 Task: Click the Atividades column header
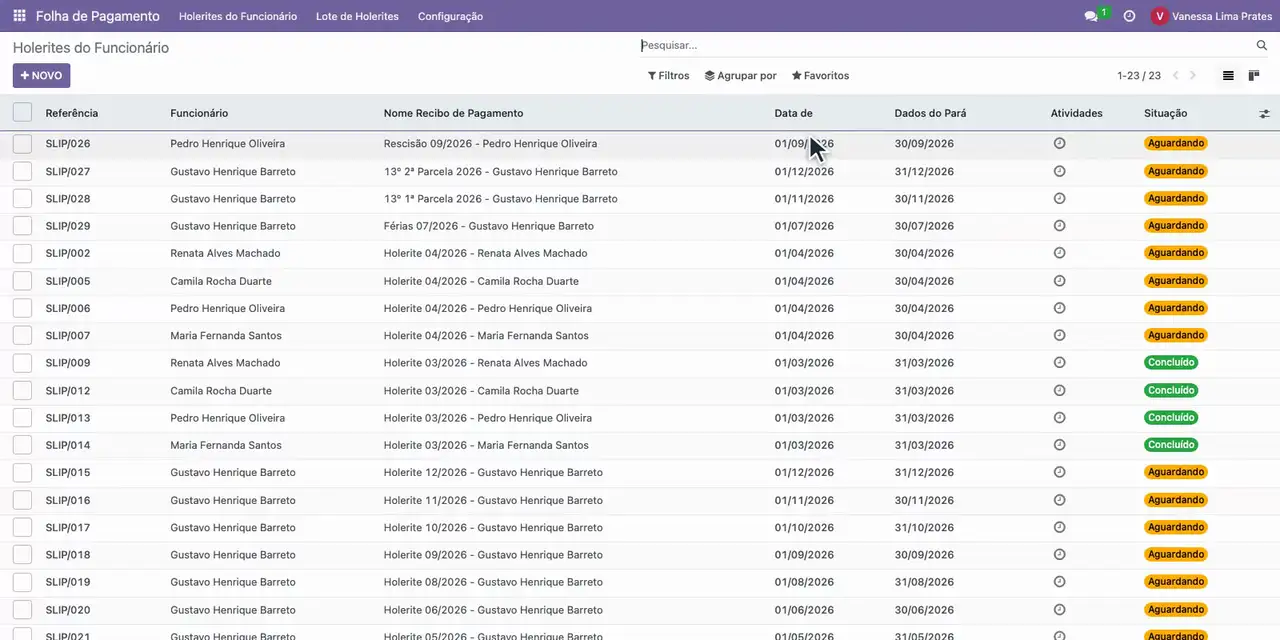1076,113
